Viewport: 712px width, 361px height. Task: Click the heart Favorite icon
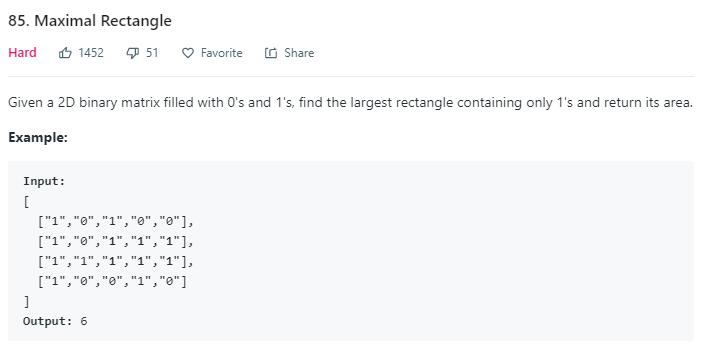point(188,53)
